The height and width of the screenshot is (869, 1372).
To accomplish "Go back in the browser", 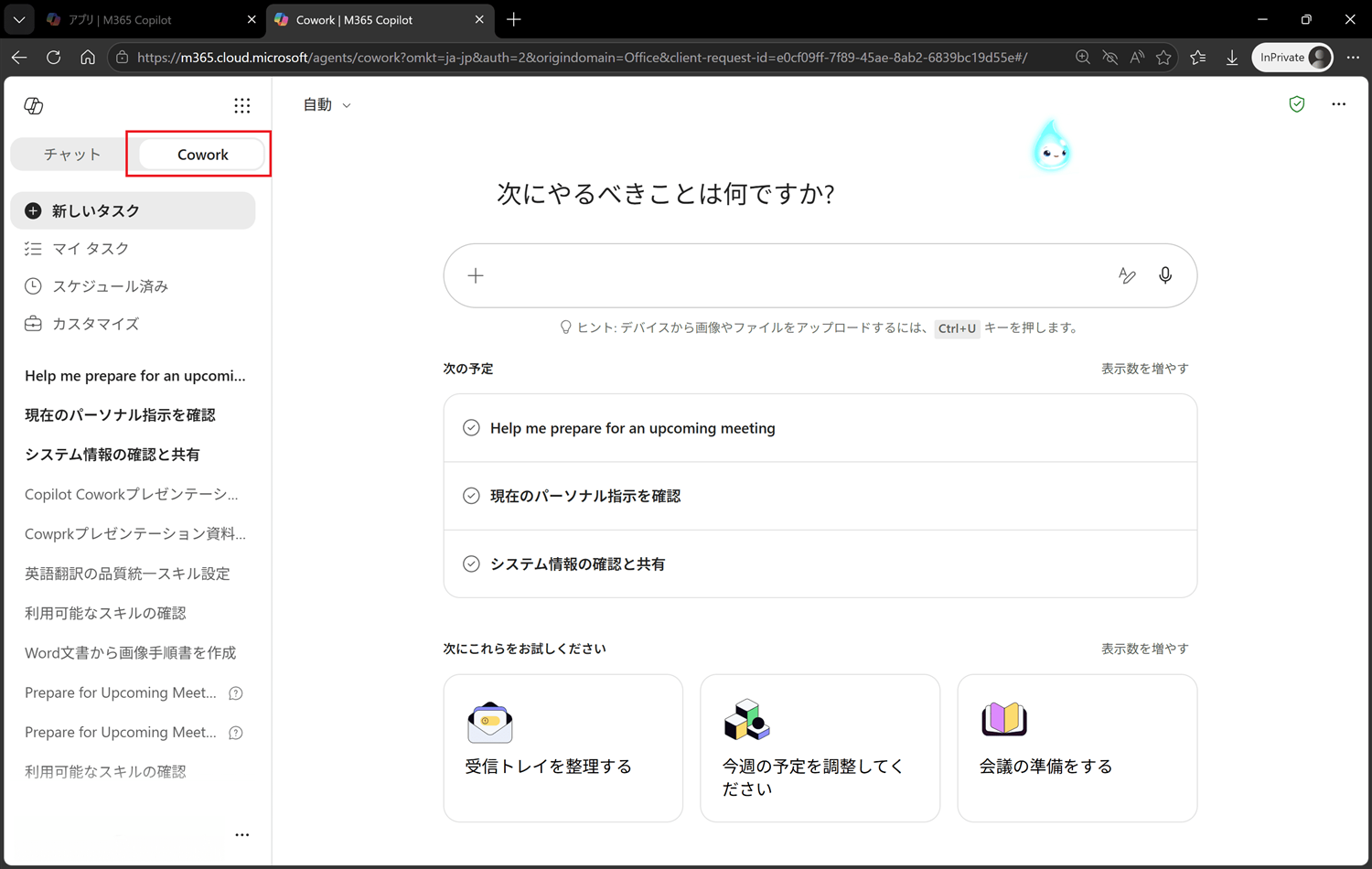I will [x=19, y=57].
